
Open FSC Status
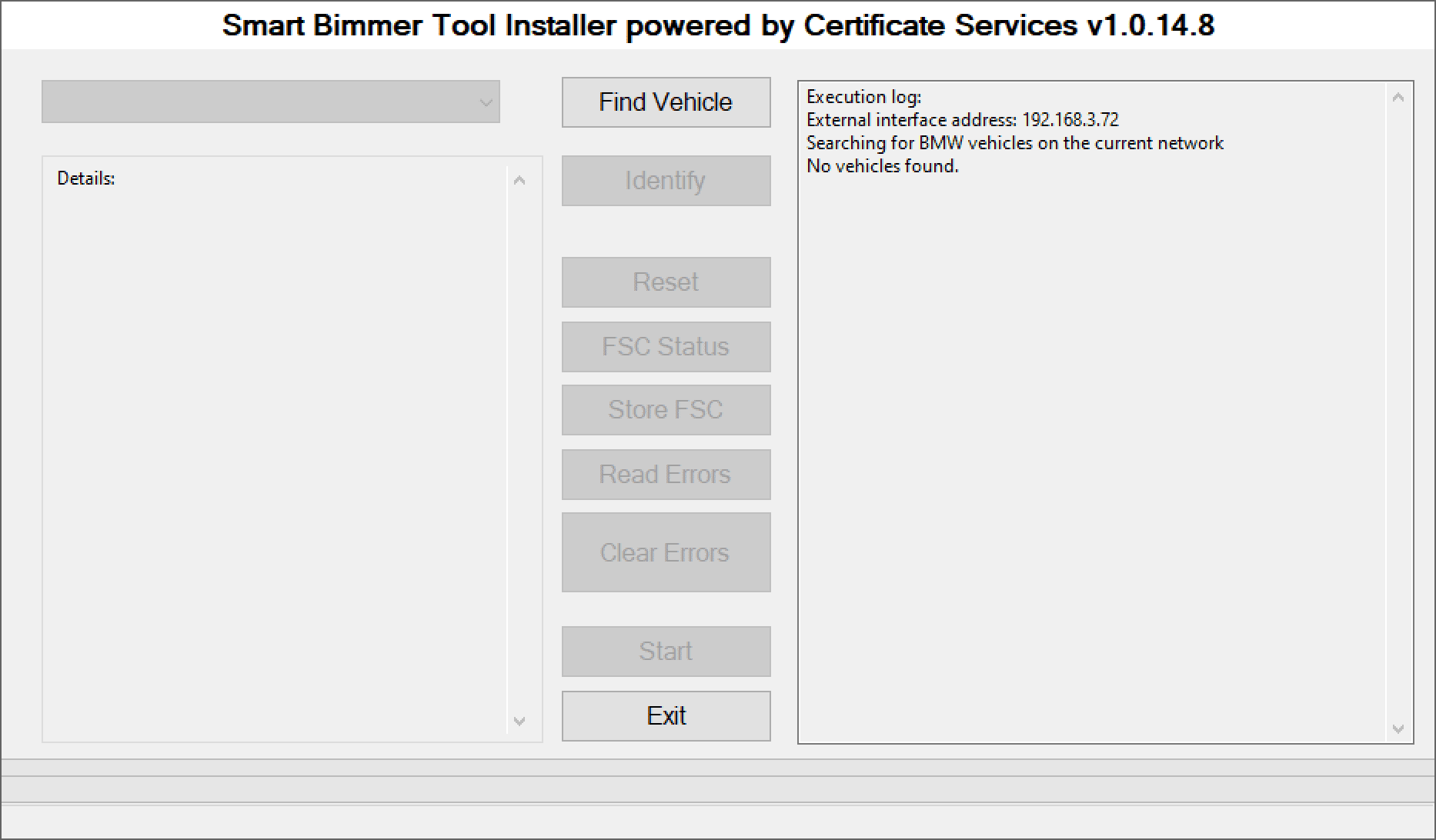pos(666,347)
